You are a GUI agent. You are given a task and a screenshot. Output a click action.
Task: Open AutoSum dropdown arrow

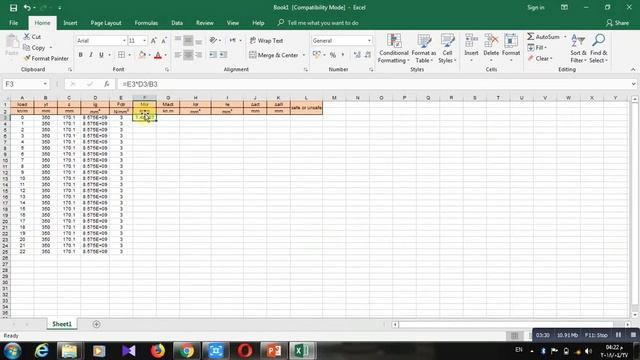[565, 37]
